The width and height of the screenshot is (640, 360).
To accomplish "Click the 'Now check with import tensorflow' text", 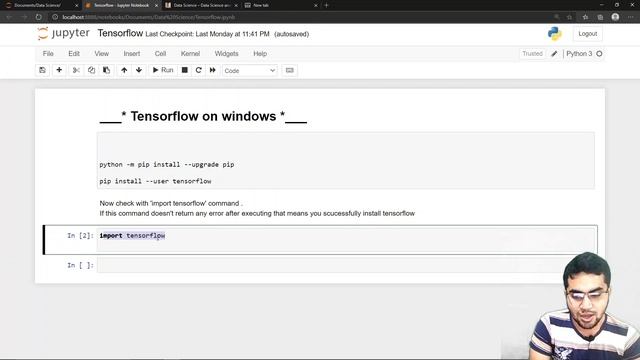I will 171,203.
